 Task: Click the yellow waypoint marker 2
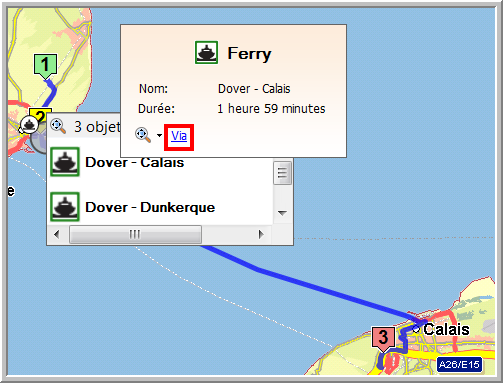coord(40,114)
